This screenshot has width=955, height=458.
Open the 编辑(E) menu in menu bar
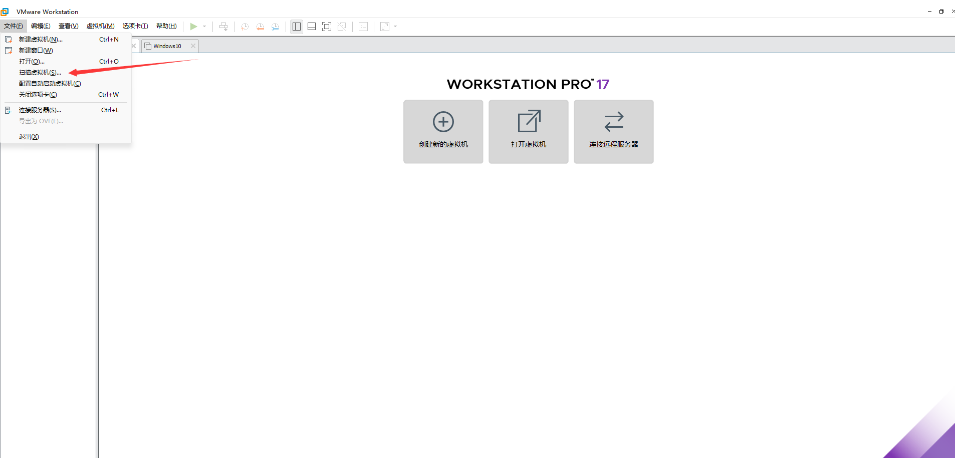[x=40, y=26]
